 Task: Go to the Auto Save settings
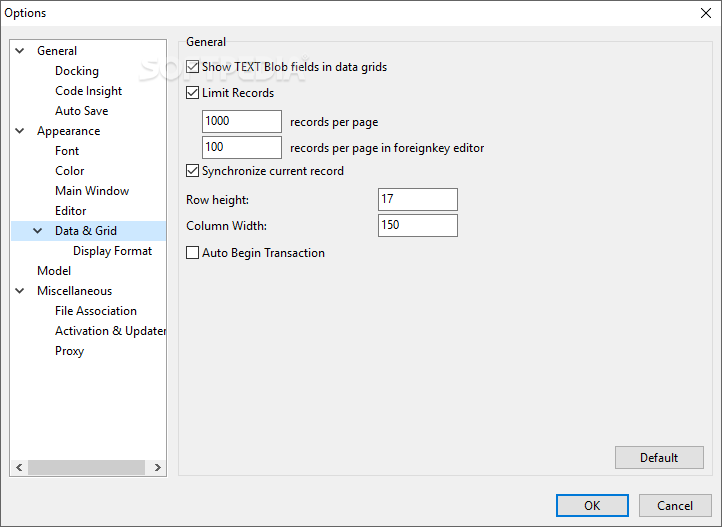(x=82, y=111)
